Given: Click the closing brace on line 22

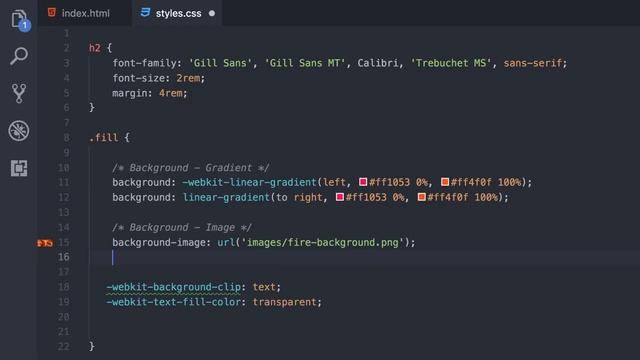Looking at the screenshot, I should [x=92, y=347].
